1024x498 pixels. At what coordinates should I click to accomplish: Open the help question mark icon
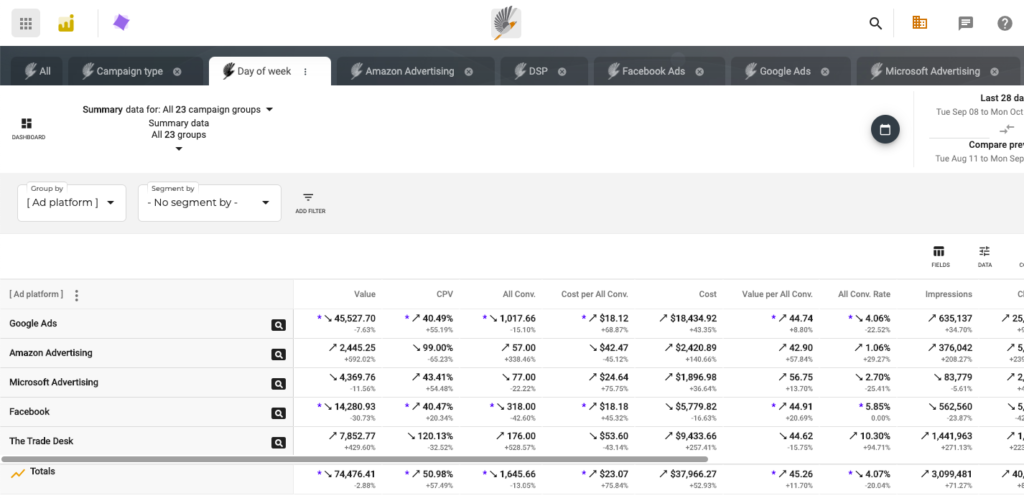(x=1004, y=23)
